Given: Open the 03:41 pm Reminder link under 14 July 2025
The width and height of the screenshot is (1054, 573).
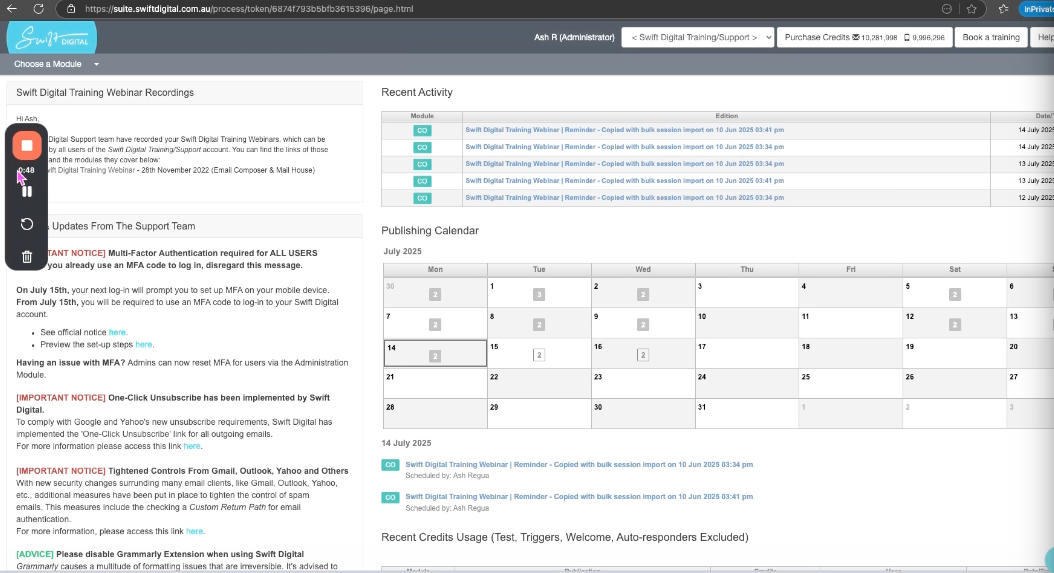Looking at the screenshot, I should (579, 497).
